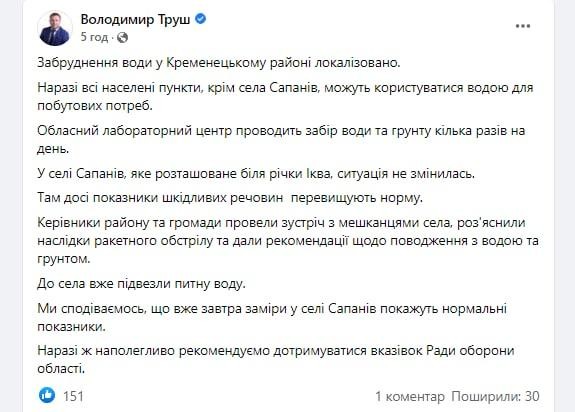
Task: Click the blue verified badge icon
Action: click(x=200, y=19)
